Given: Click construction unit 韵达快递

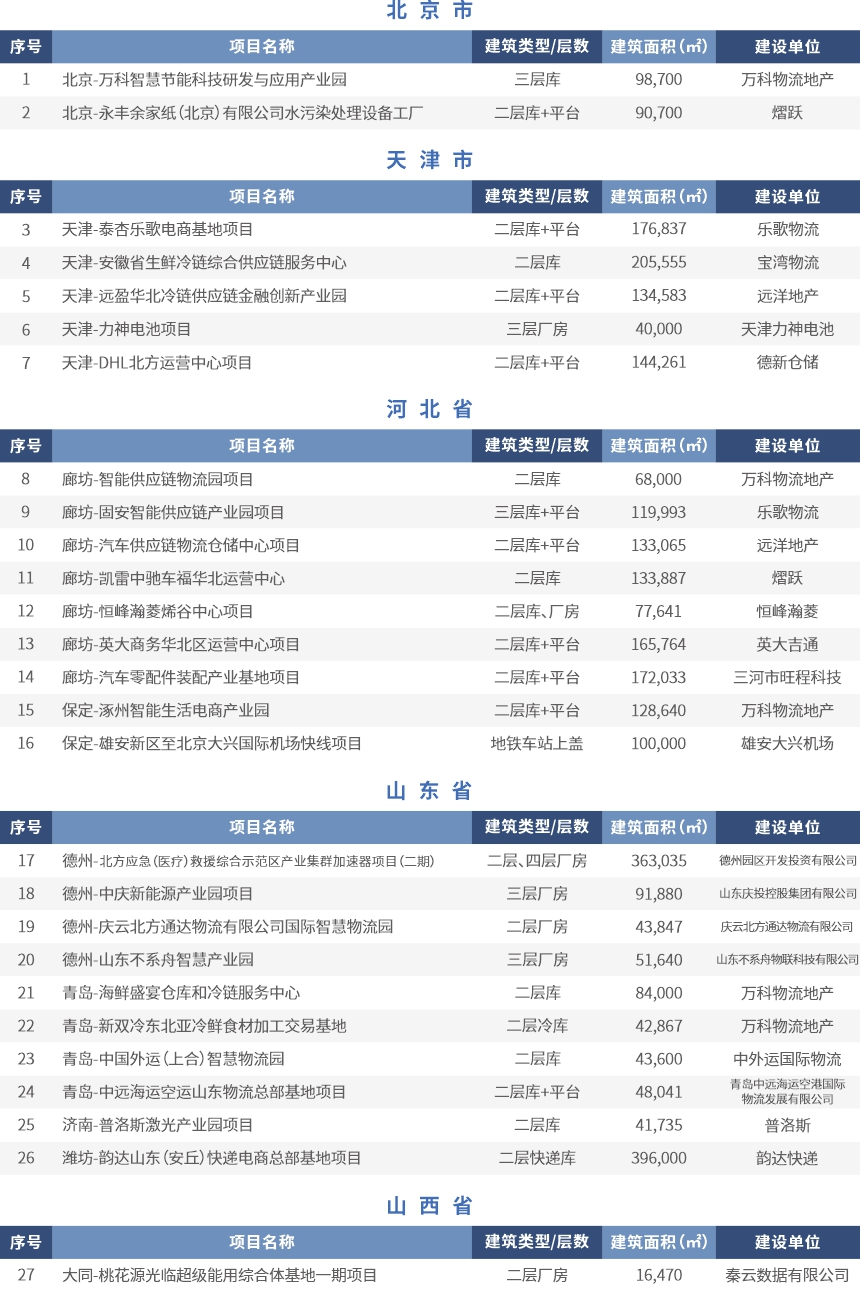Looking at the screenshot, I should (x=788, y=1157).
